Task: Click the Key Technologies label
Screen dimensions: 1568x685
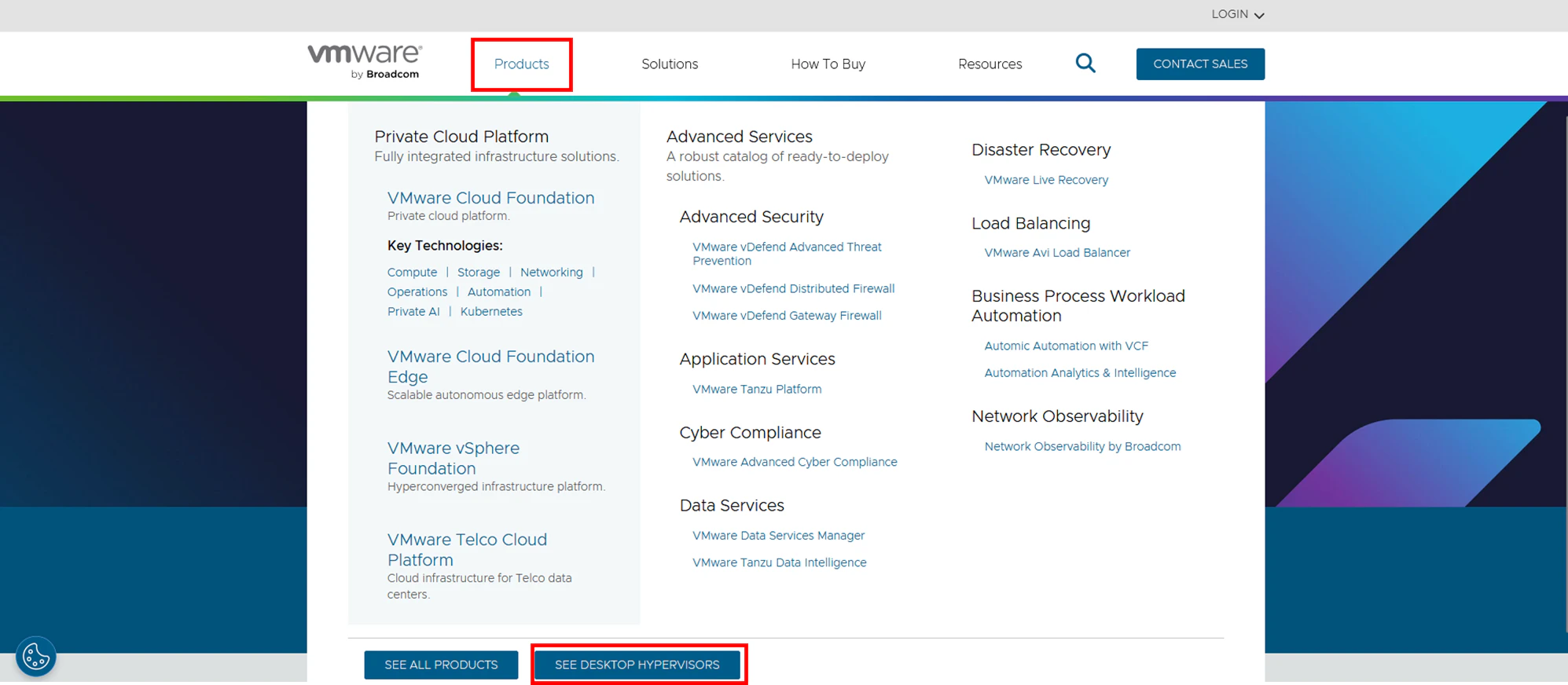Action: (445, 246)
